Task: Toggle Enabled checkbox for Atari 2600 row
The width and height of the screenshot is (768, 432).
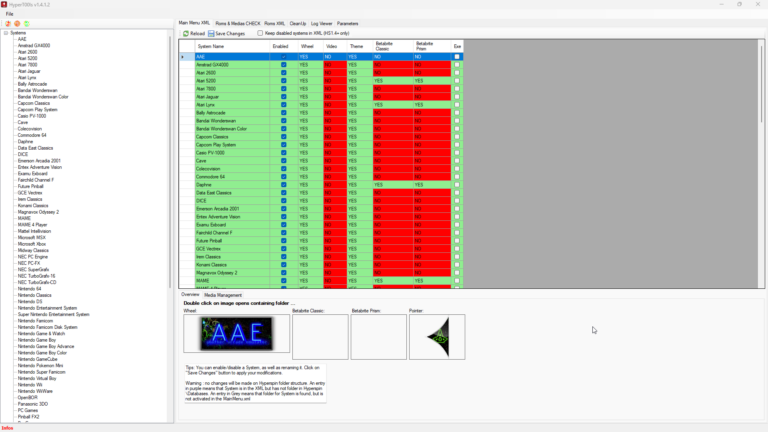Action: pyautogui.click(x=284, y=72)
